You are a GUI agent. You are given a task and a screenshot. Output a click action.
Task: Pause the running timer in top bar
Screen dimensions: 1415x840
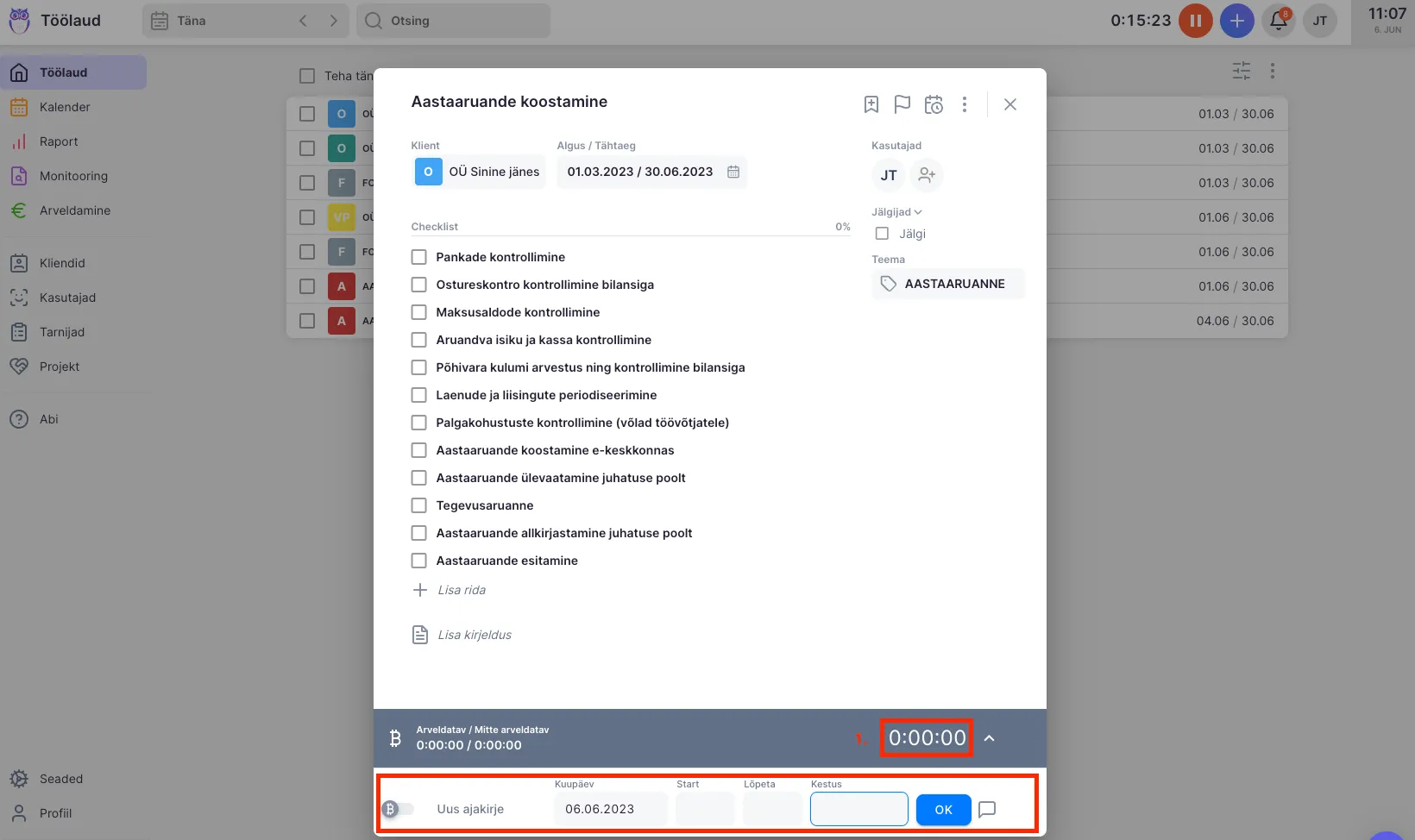[x=1195, y=21]
